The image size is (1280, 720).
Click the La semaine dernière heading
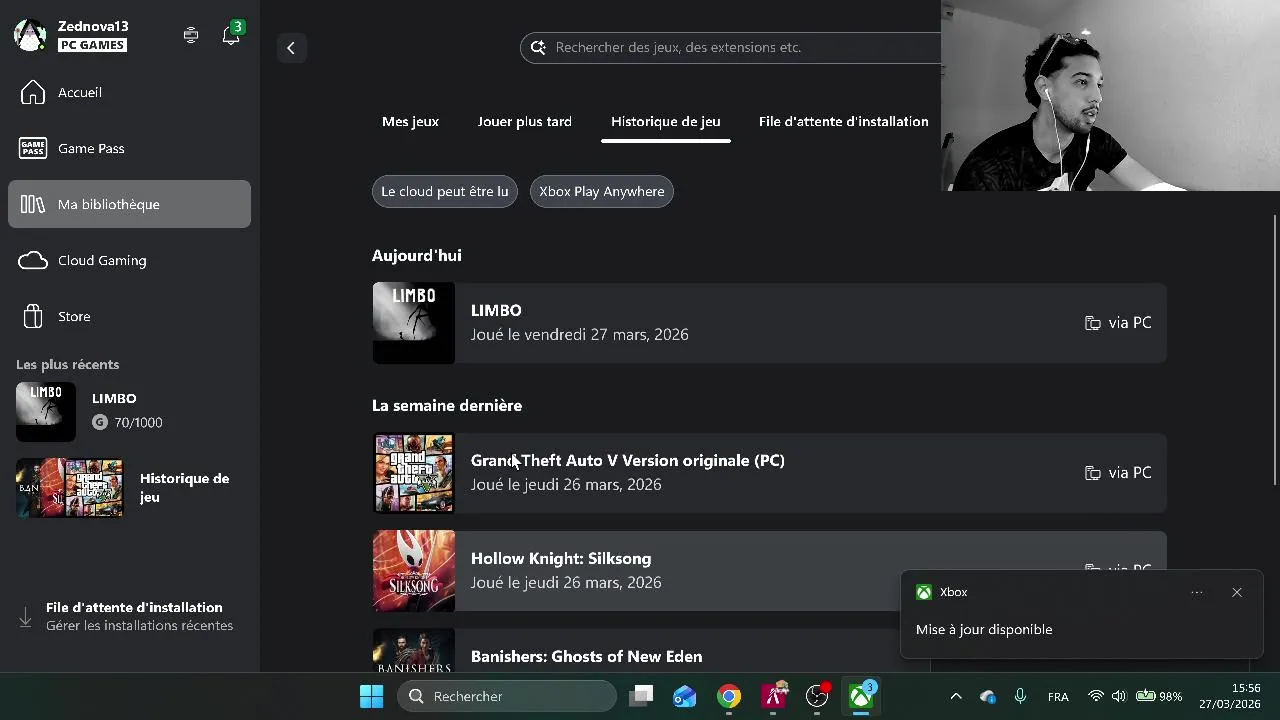point(447,406)
